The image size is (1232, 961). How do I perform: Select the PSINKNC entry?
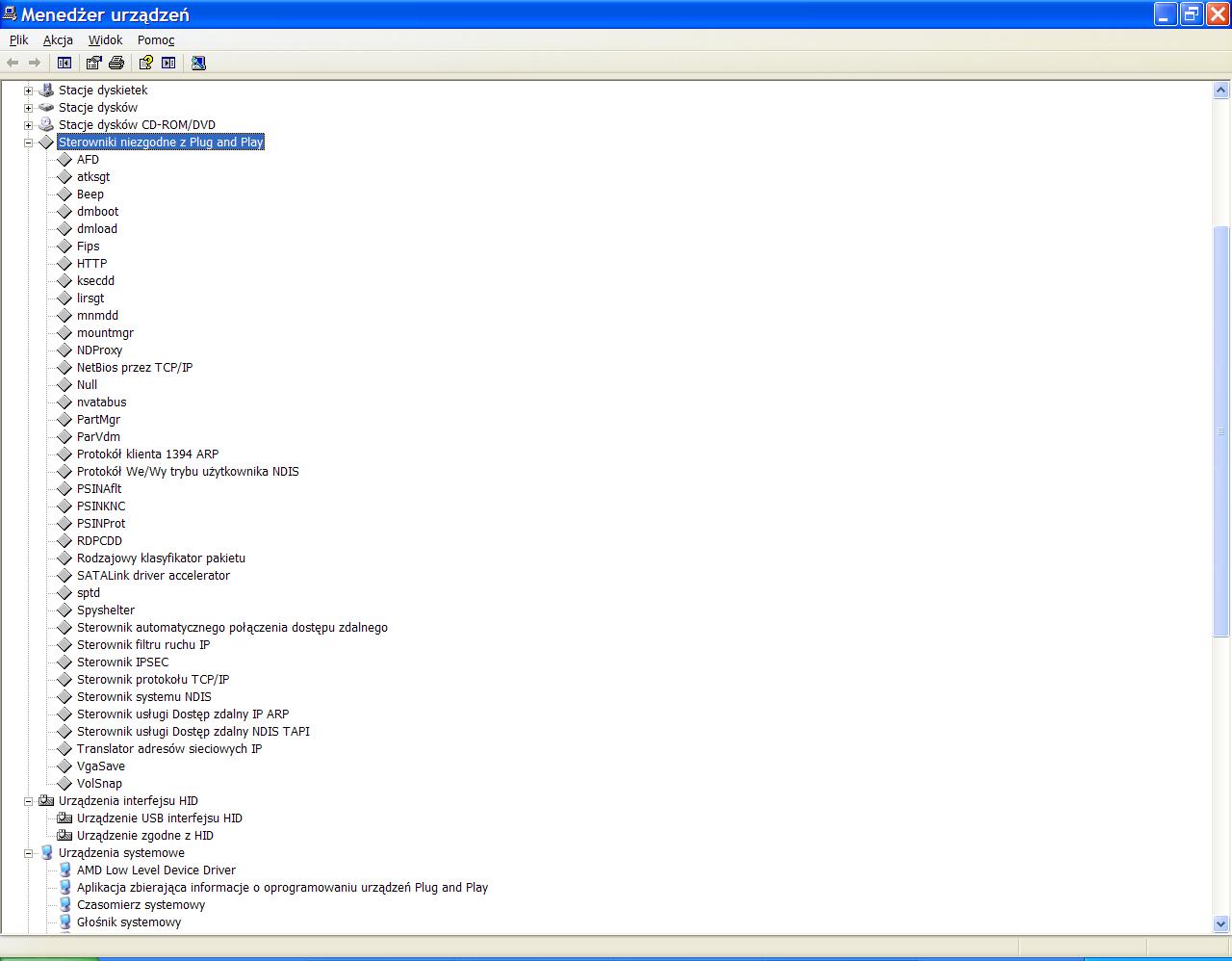click(x=101, y=506)
